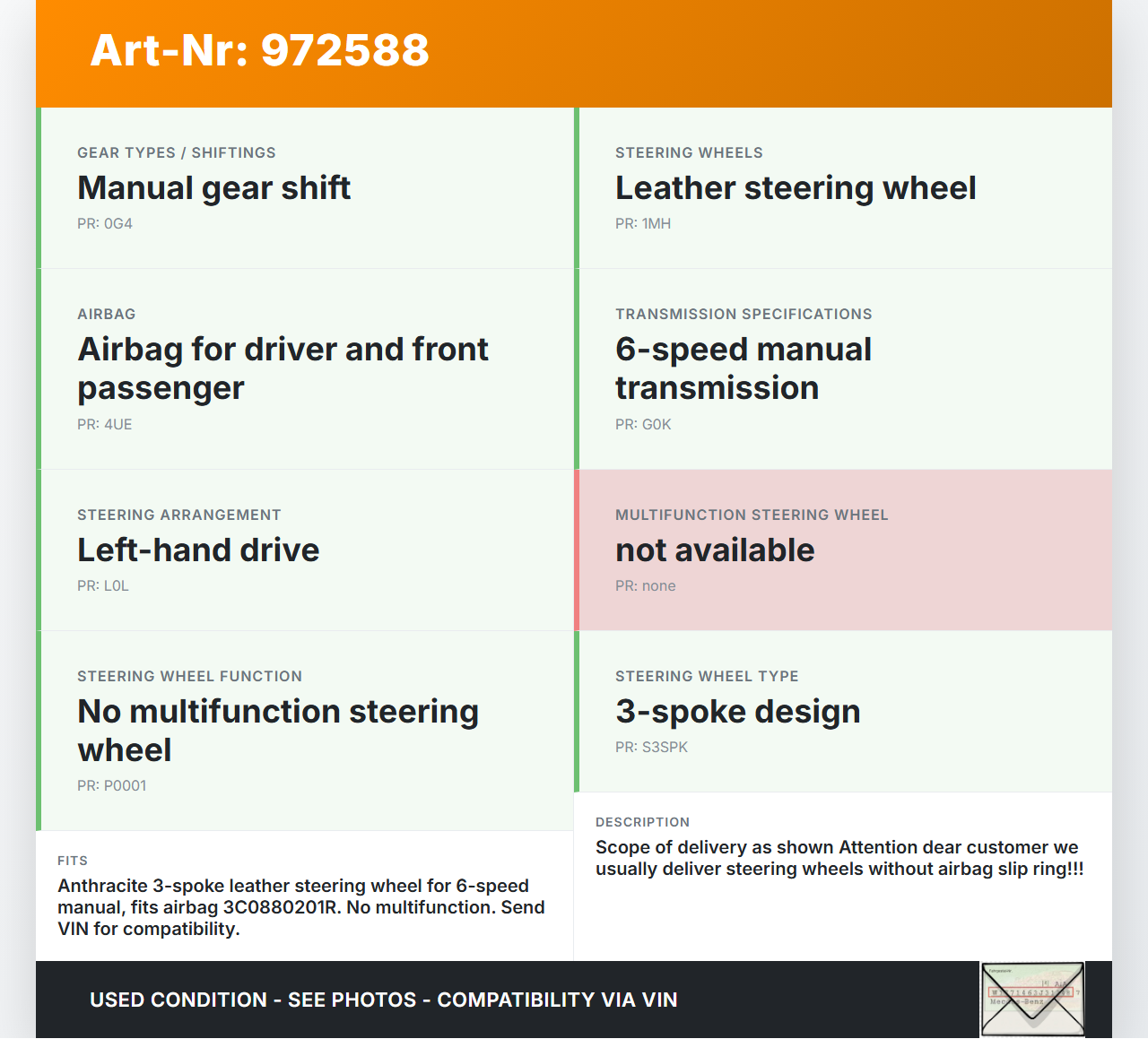The height and width of the screenshot is (1039, 1148).
Task: Click the 6-speed manual transmission title
Action: click(744, 368)
